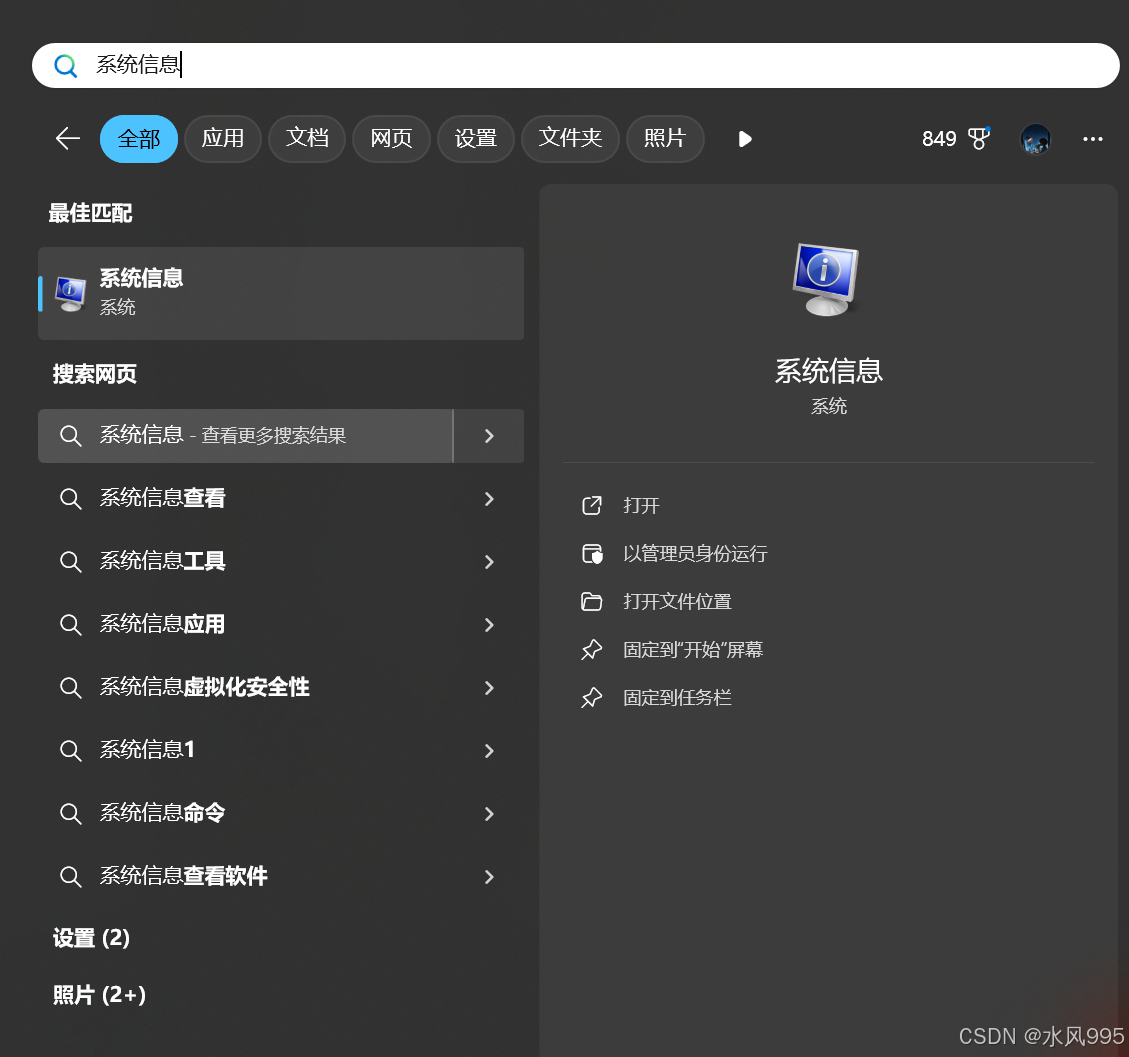Expand the 设置 (2) results group
The width and height of the screenshot is (1129, 1057).
pos(91,937)
